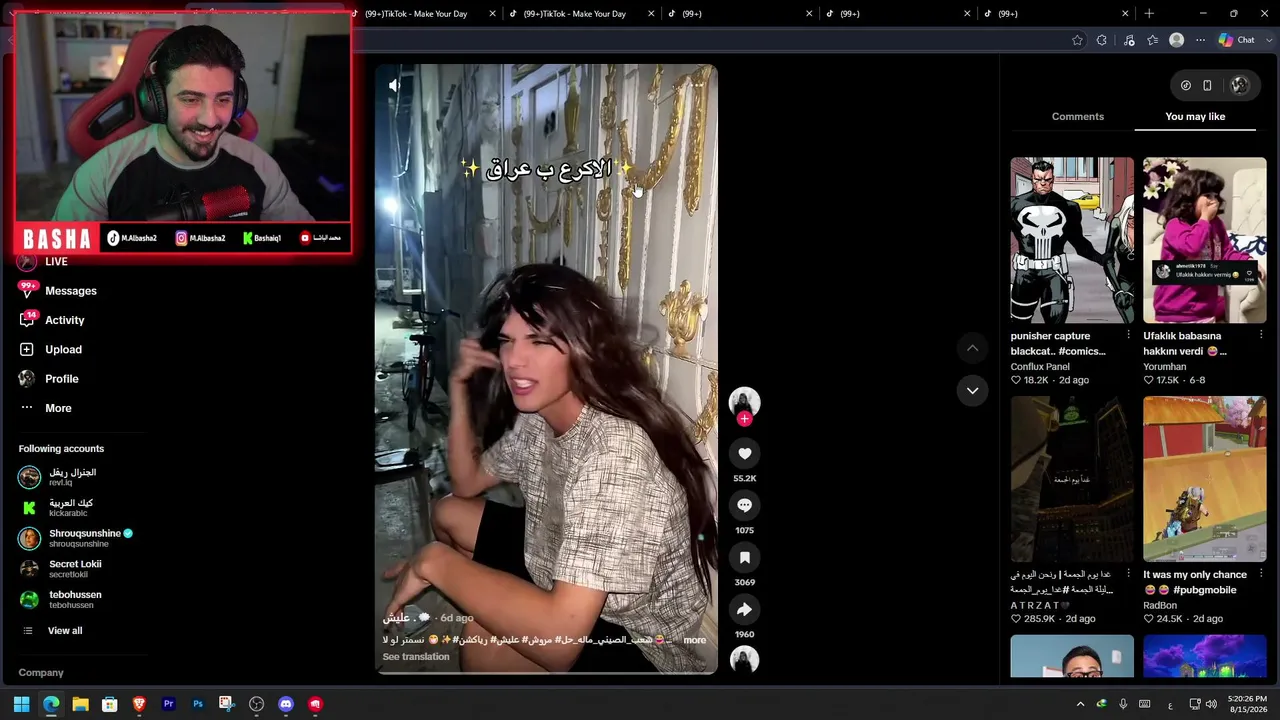The width and height of the screenshot is (1280, 720).
Task: Save the video with the bookmark icon
Action: pos(744,557)
